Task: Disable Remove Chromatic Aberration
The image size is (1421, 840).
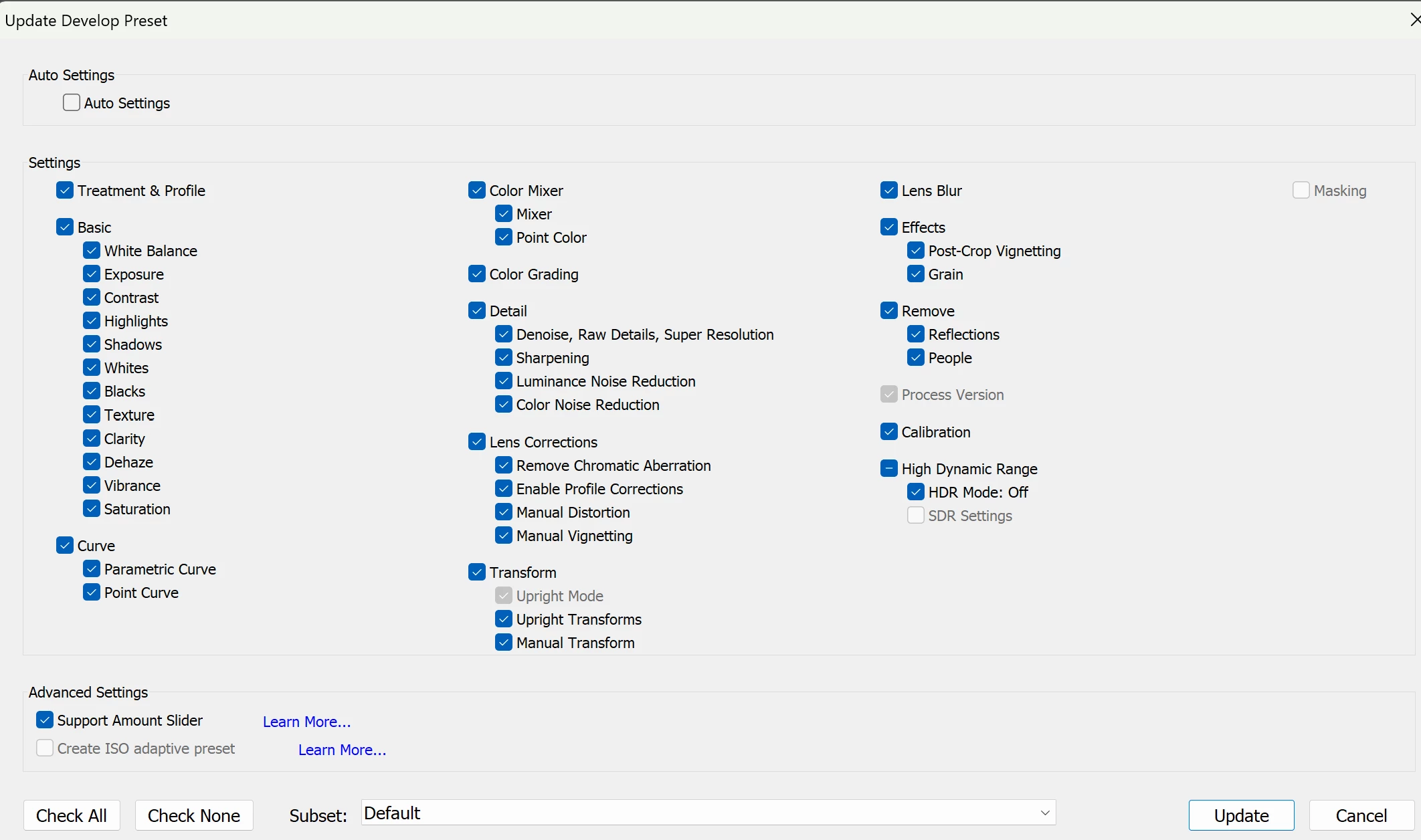Action: coord(504,465)
